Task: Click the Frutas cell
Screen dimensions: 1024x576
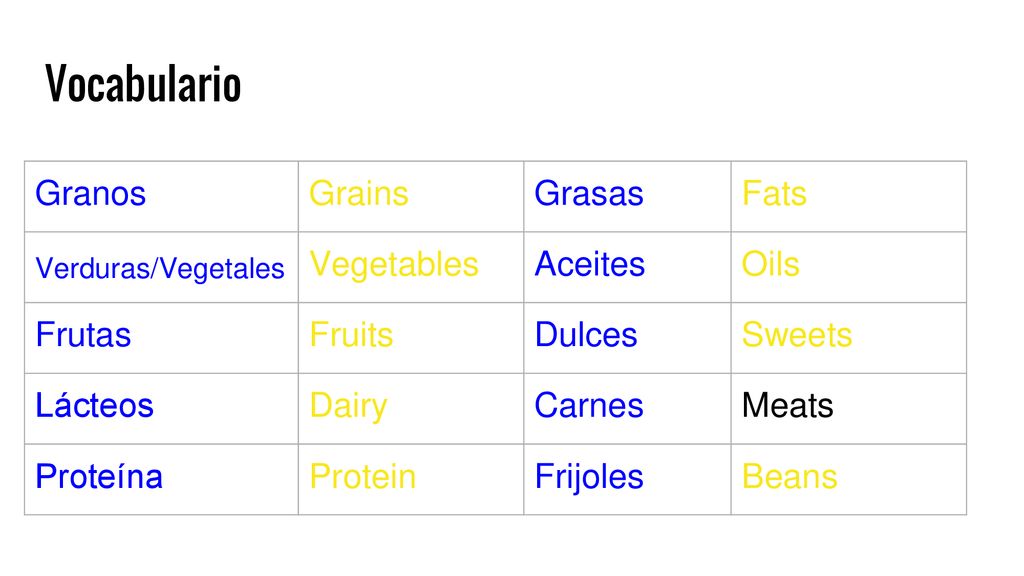Action: [161, 338]
